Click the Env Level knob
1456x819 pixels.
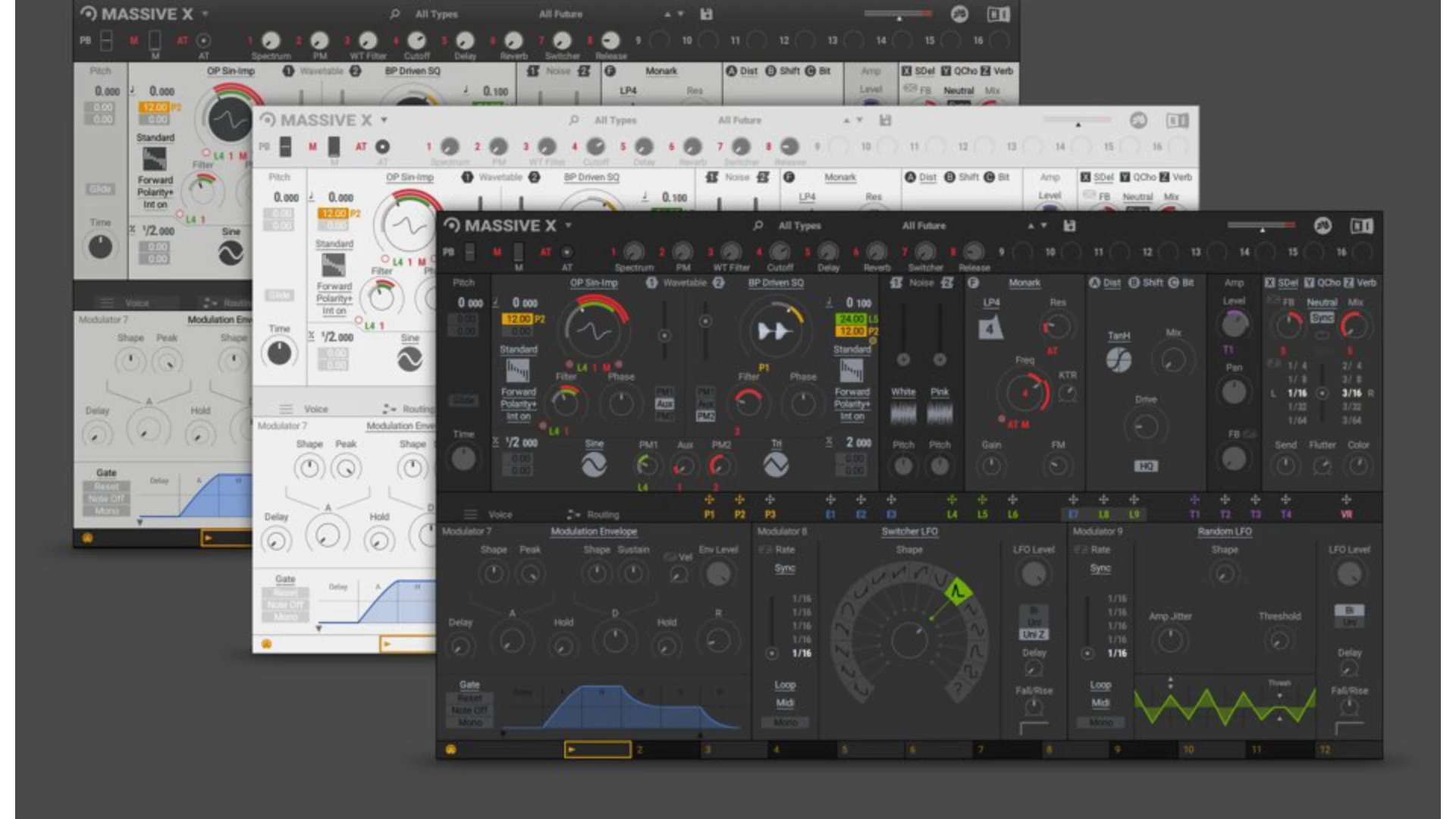click(717, 574)
